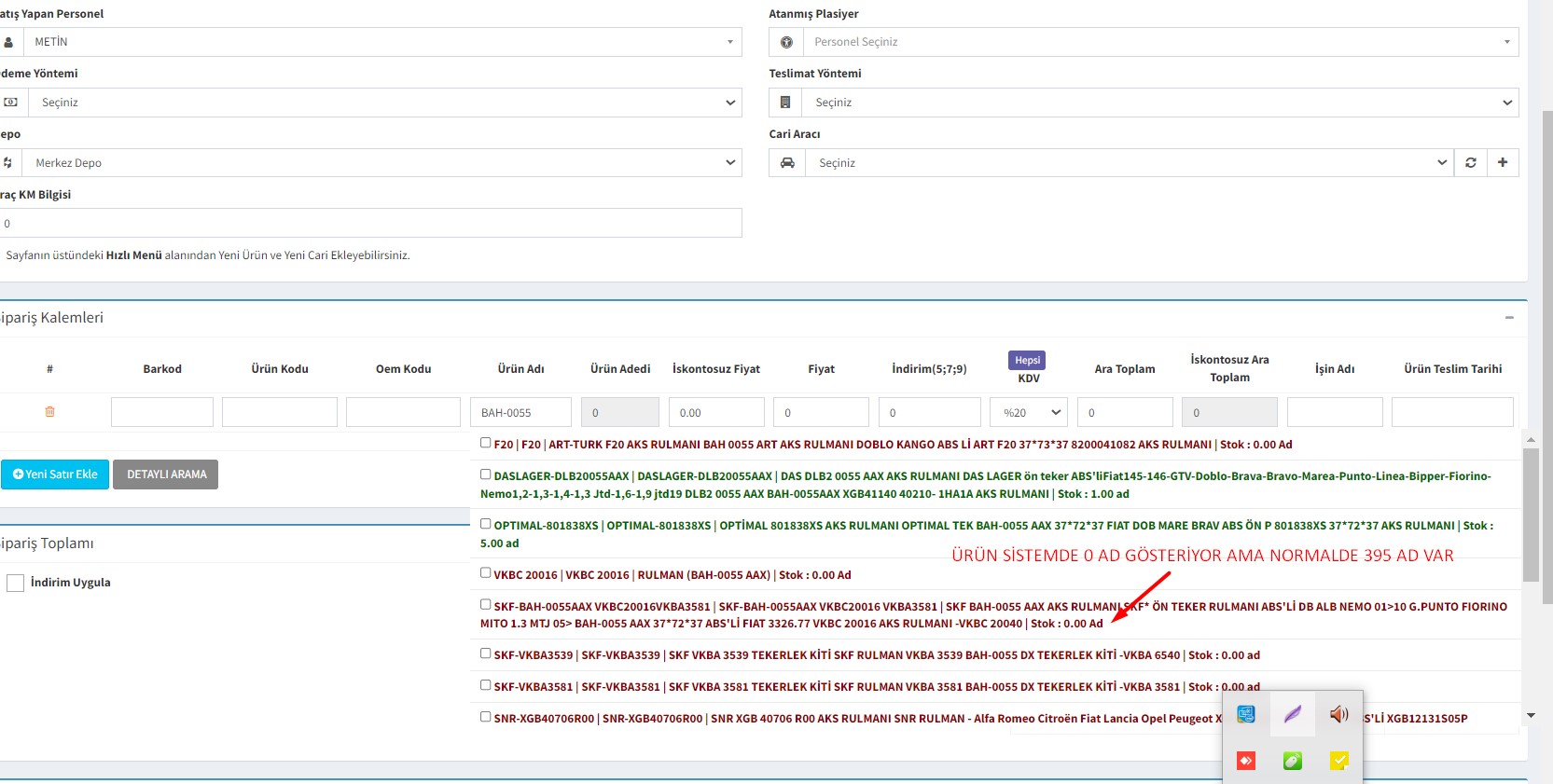Enable the İndirim Uygula checkbox

tap(16, 583)
